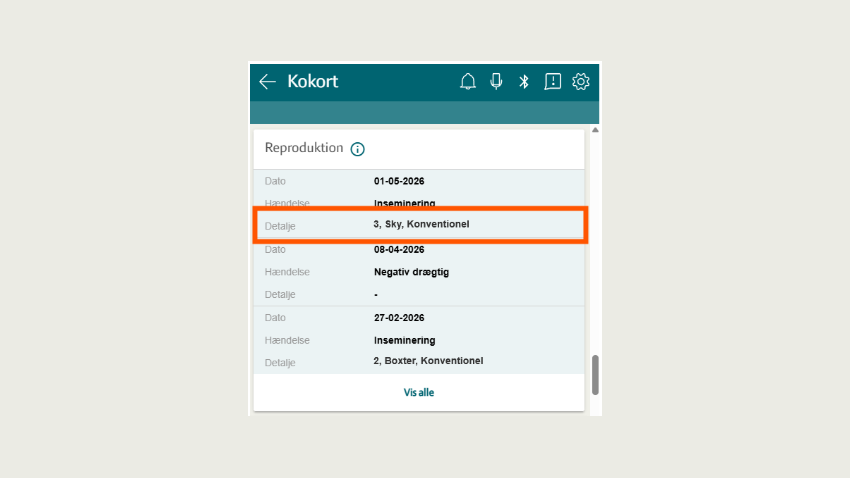Open Bluetooth connection icon

coord(524,81)
